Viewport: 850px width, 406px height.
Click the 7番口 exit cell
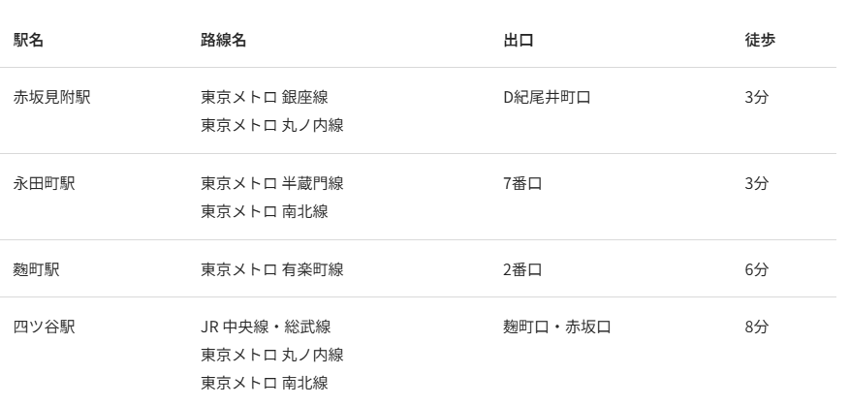coord(523,184)
